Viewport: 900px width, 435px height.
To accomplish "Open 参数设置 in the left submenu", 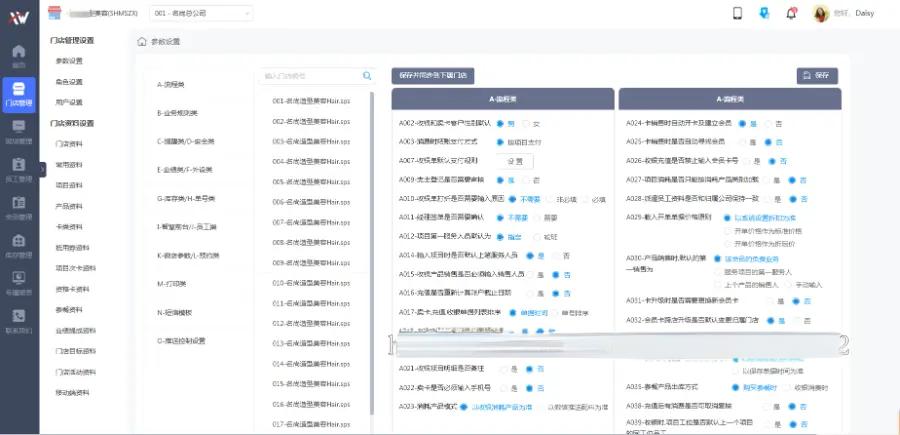I will pyautogui.click(x=69, y=61).
